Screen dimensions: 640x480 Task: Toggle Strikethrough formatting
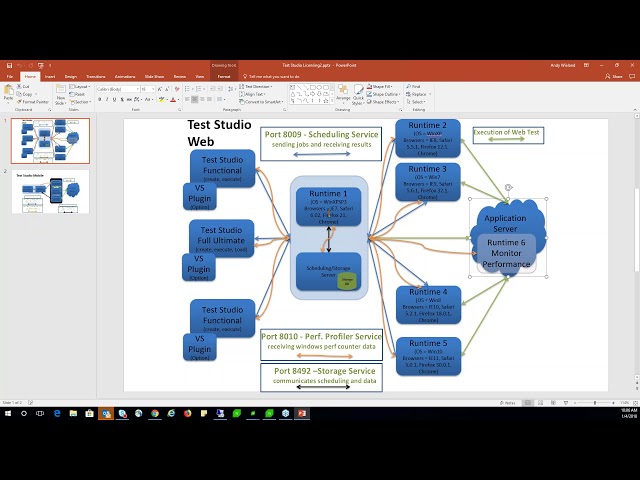coord(129,100)
